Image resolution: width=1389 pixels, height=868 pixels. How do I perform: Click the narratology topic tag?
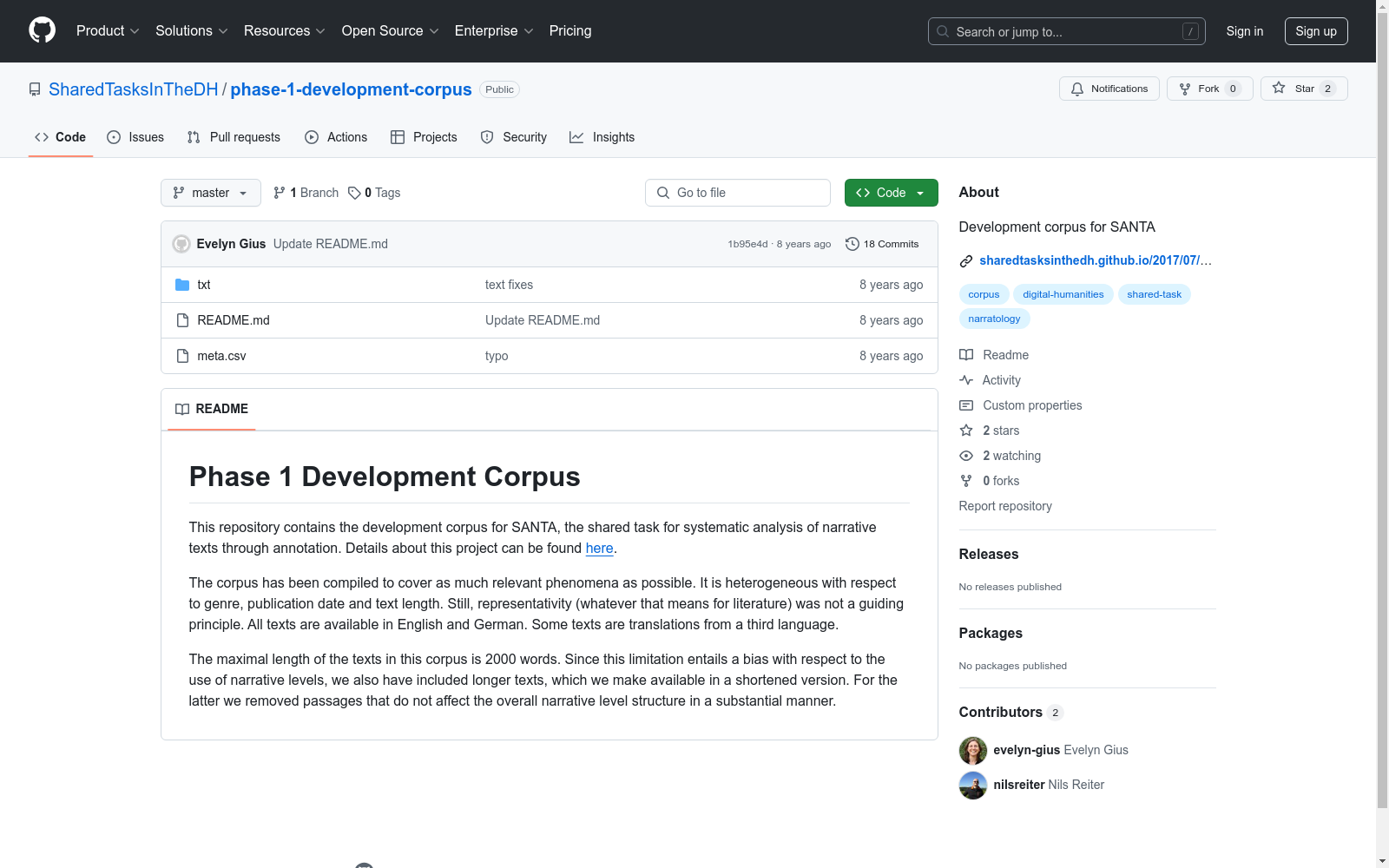click(x=995, y=319)
